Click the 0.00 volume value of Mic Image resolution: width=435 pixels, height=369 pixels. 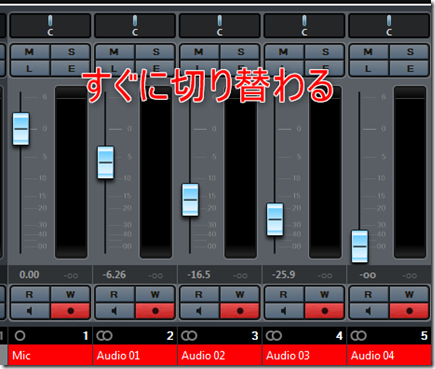tap(29, 275)
